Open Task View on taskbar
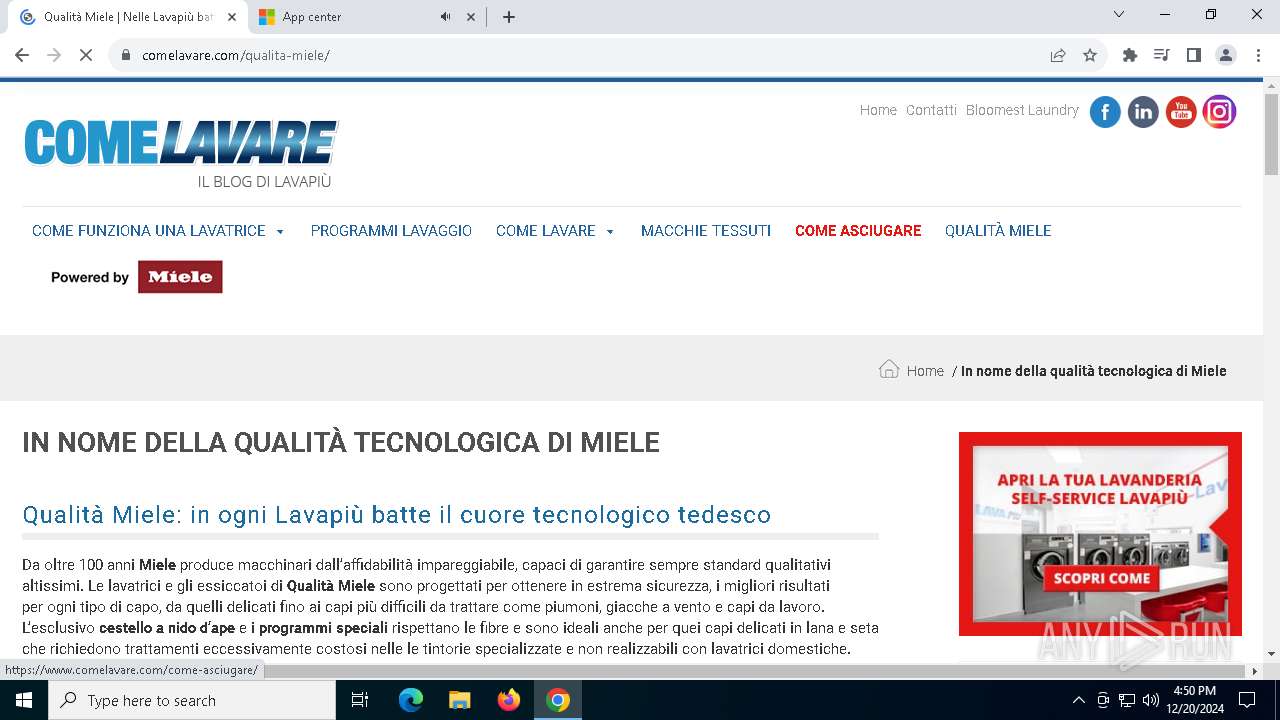 [x=360, y=700]
